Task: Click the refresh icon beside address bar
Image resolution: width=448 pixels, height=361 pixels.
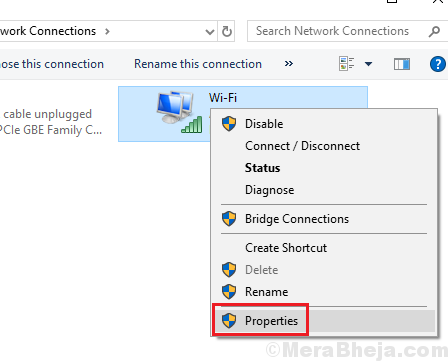Action: (x=227, y=31)
